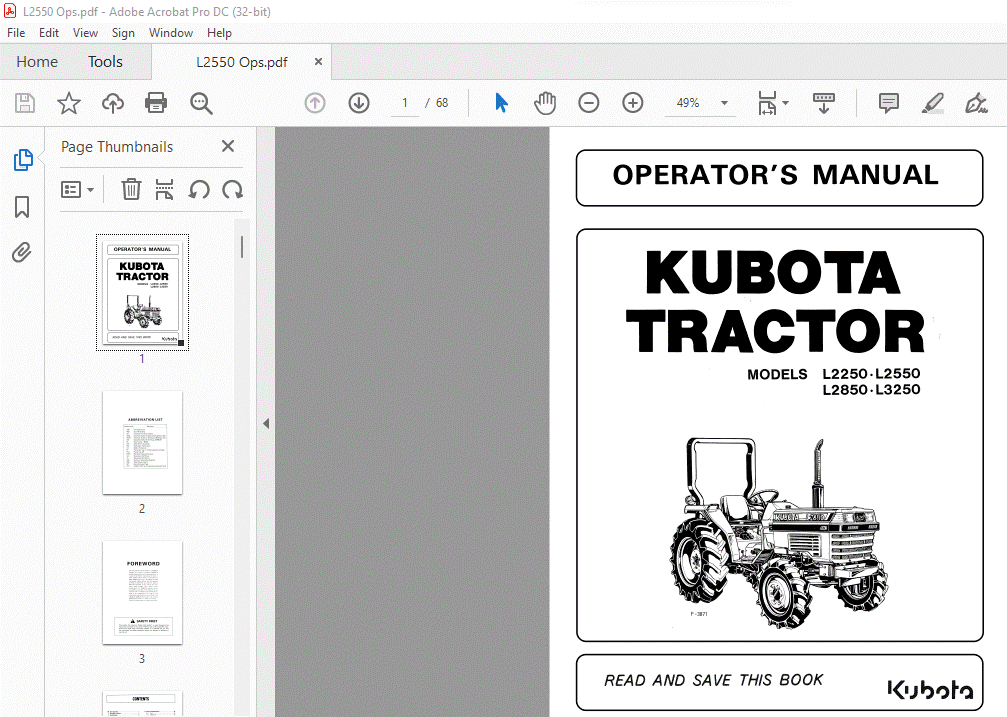Select the Highlight text pen tool
The width and height of the screenshot is (1007, 717).
tap(933, 103)
